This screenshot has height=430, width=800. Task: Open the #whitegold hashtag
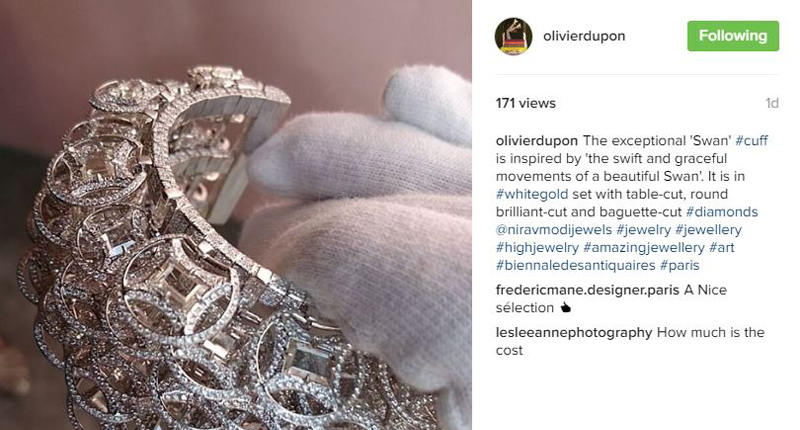pos(532,194)
